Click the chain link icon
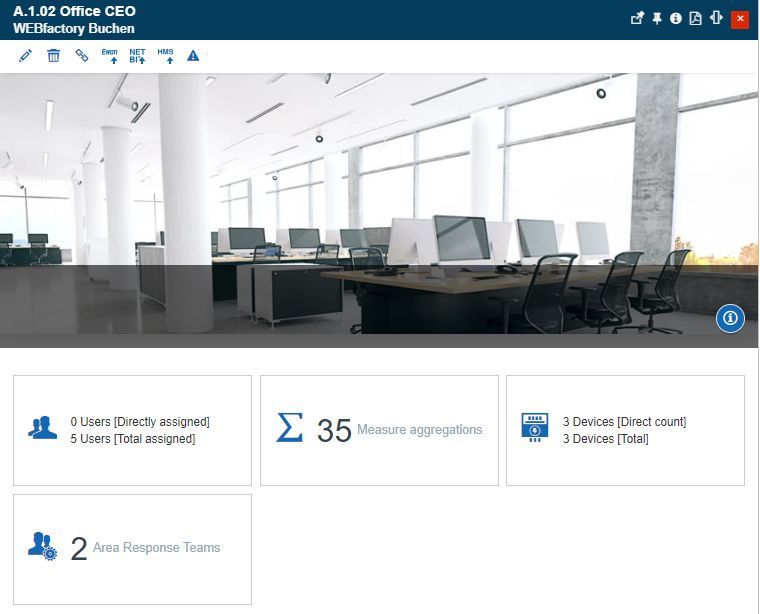Screen dimensions: 760x614 [82, 56]
